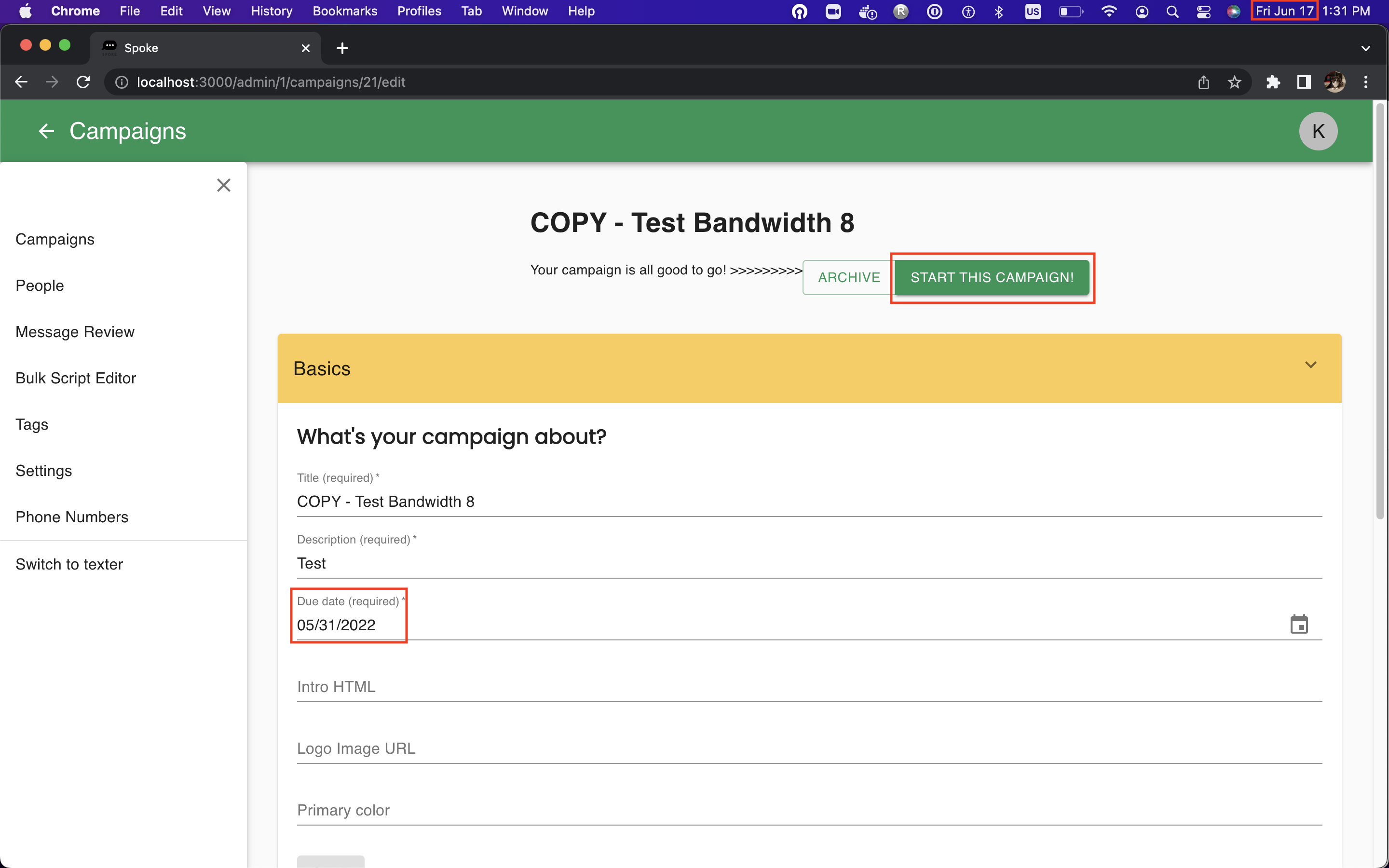Collapse the Basics section chevron
This screenshot has height=868, width=1389.
coord(1310,365)
